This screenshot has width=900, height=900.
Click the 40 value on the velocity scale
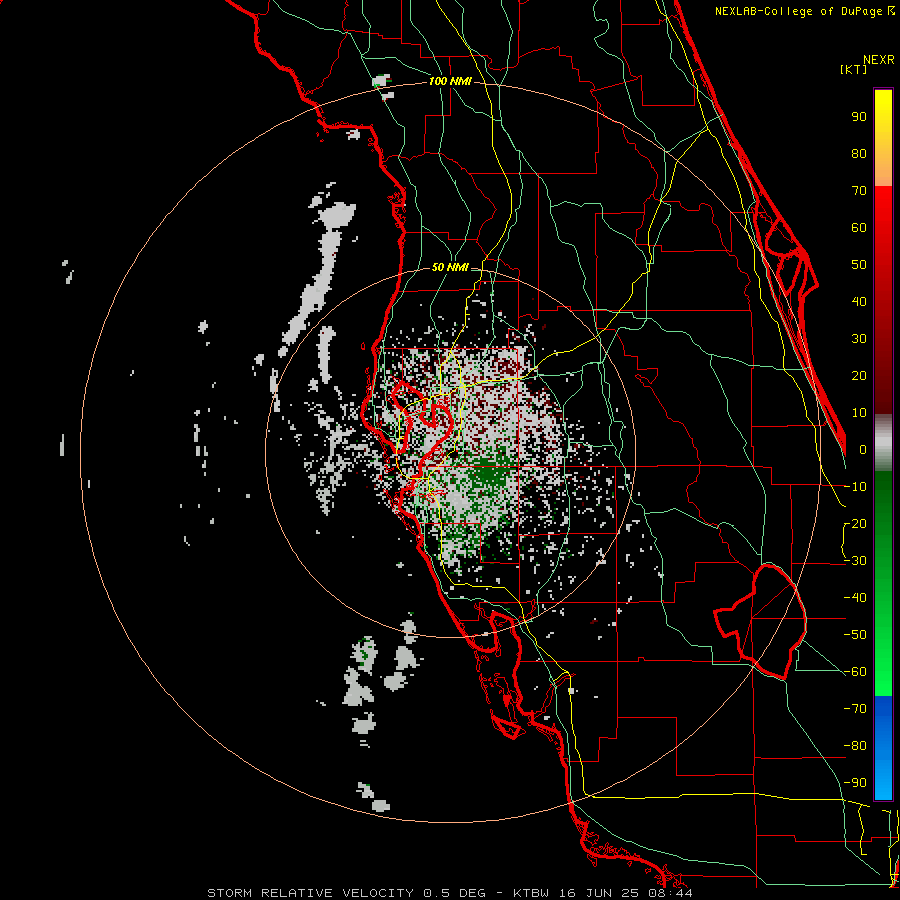[859, 302]
